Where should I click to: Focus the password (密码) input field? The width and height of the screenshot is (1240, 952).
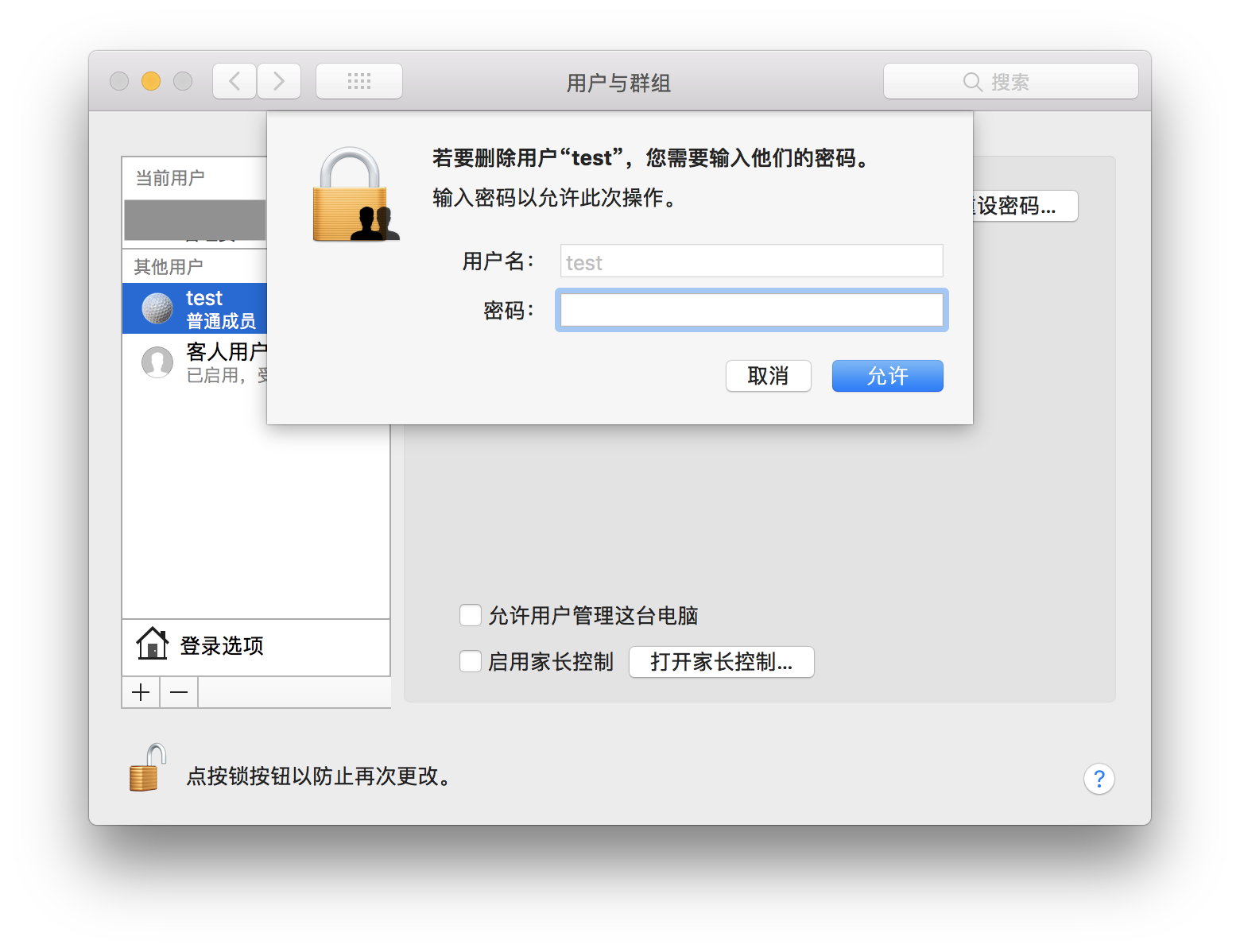[751, 310]
